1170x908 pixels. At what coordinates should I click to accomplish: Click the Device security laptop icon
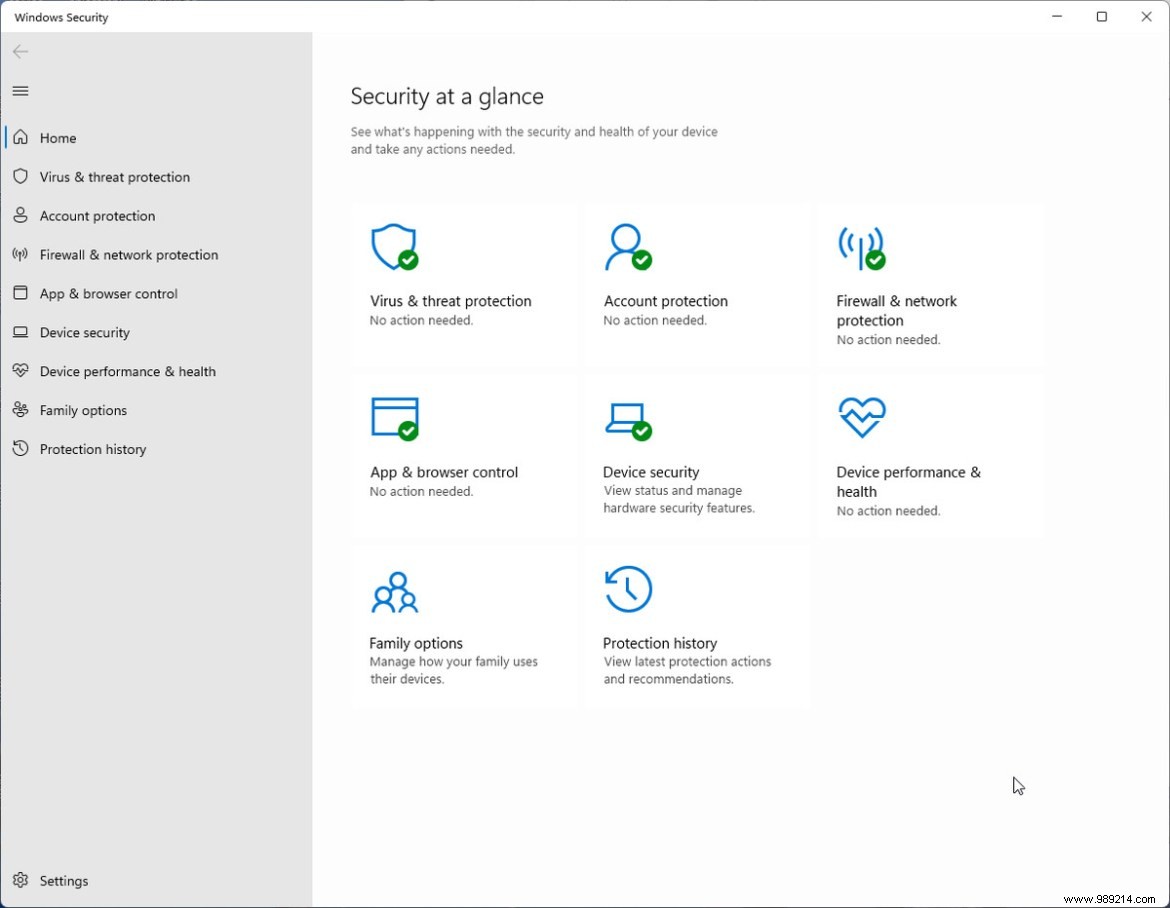click(x=628, y=418)
